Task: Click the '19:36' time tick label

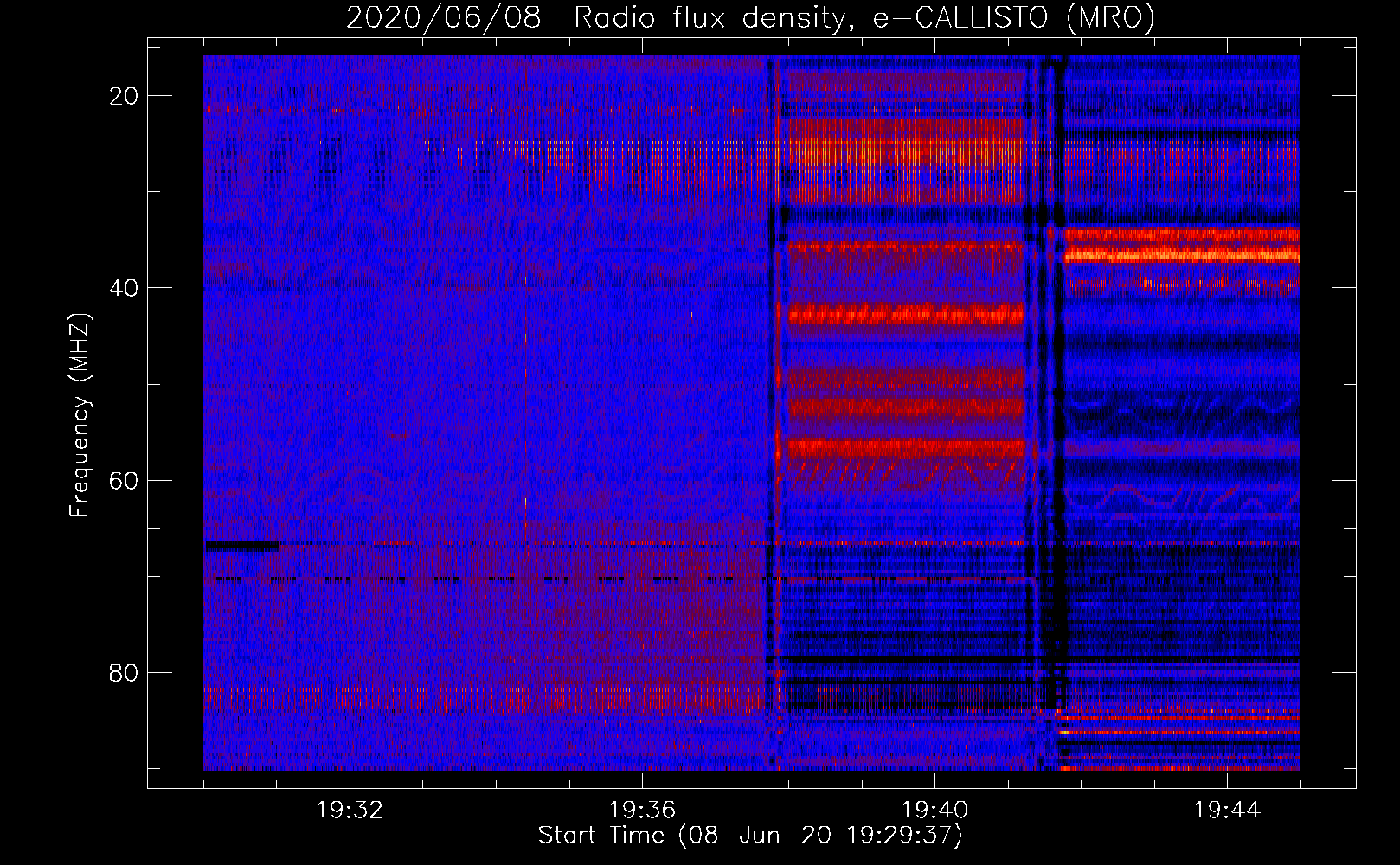Action: (x=642, y=811)
